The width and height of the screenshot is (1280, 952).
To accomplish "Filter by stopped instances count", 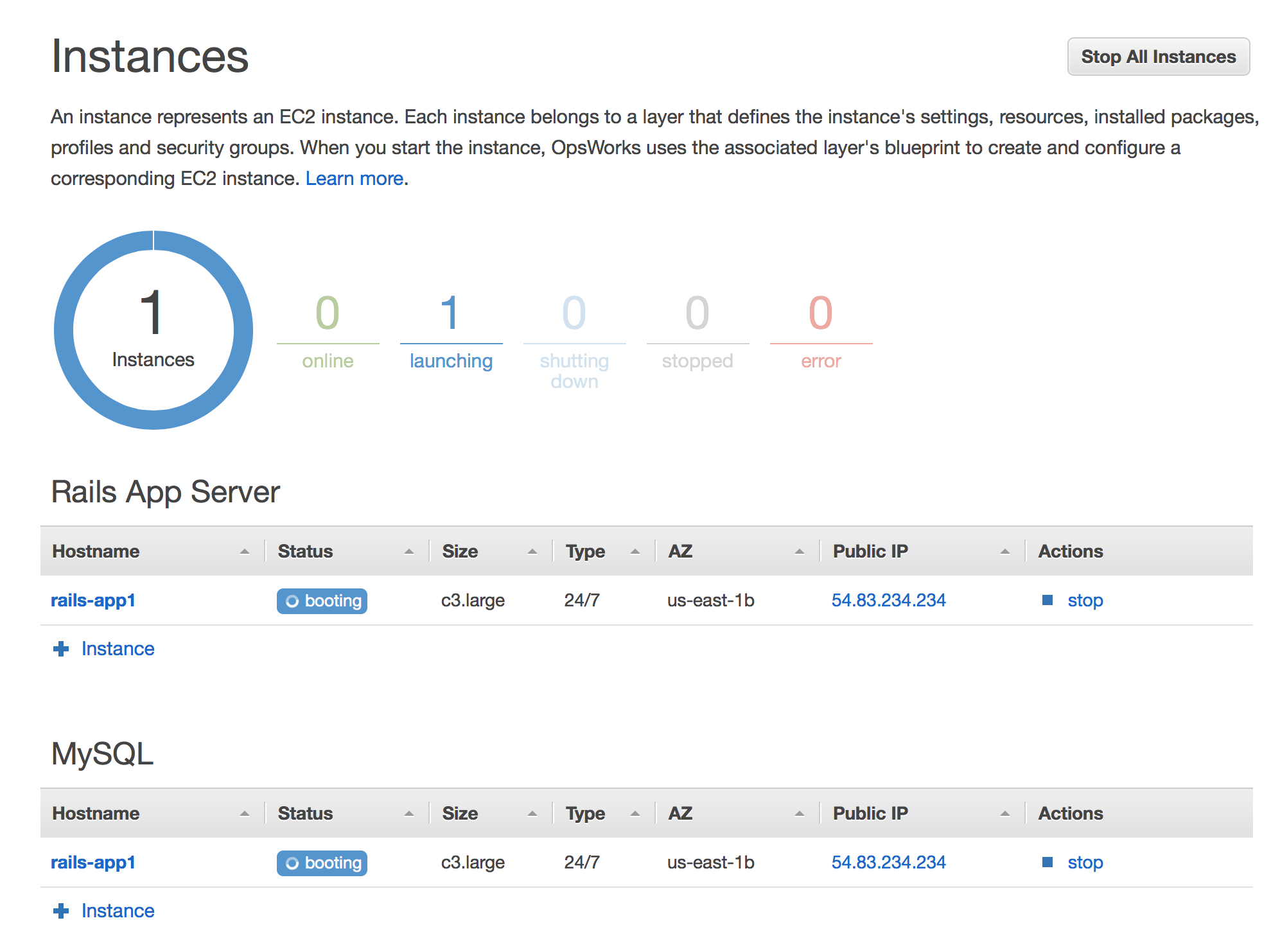I will [697, 331].
